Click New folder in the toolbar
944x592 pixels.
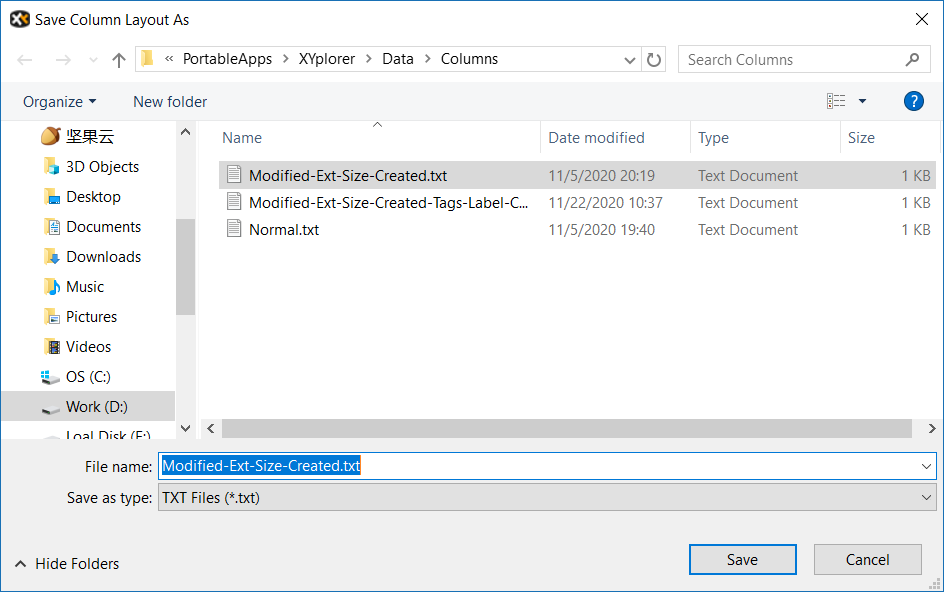(170, 101)
